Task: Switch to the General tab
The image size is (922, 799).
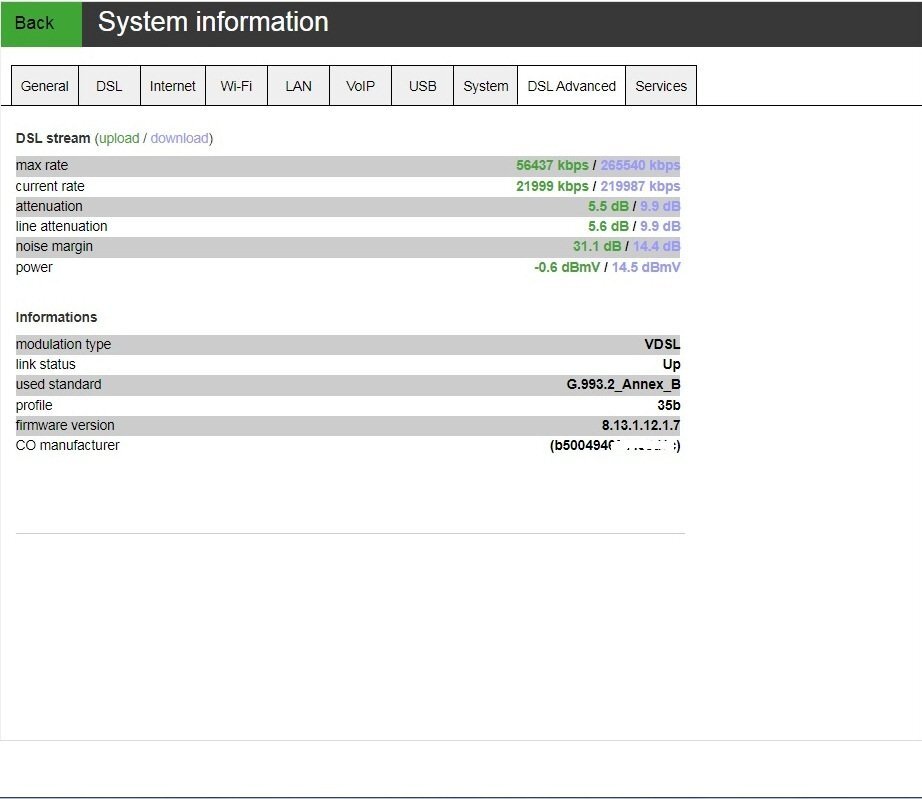Action: click(45, 86)
